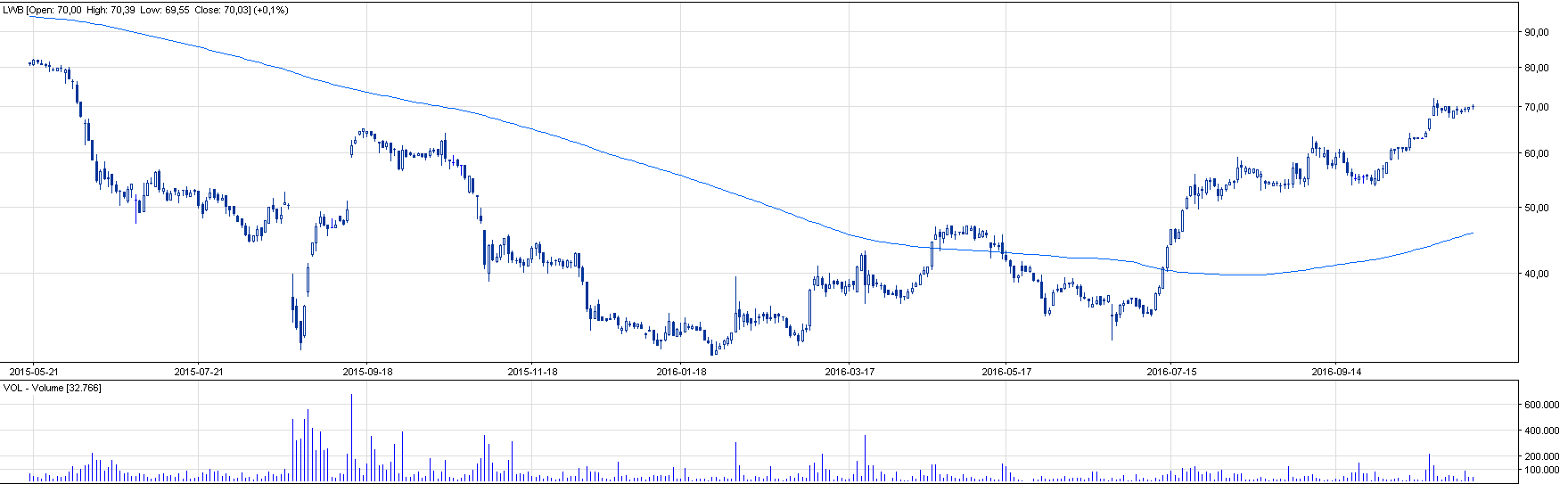Click the tallest volume bar in the volume panel
Viewport: 1568px width, 484px height.
(x=351, y=439)
